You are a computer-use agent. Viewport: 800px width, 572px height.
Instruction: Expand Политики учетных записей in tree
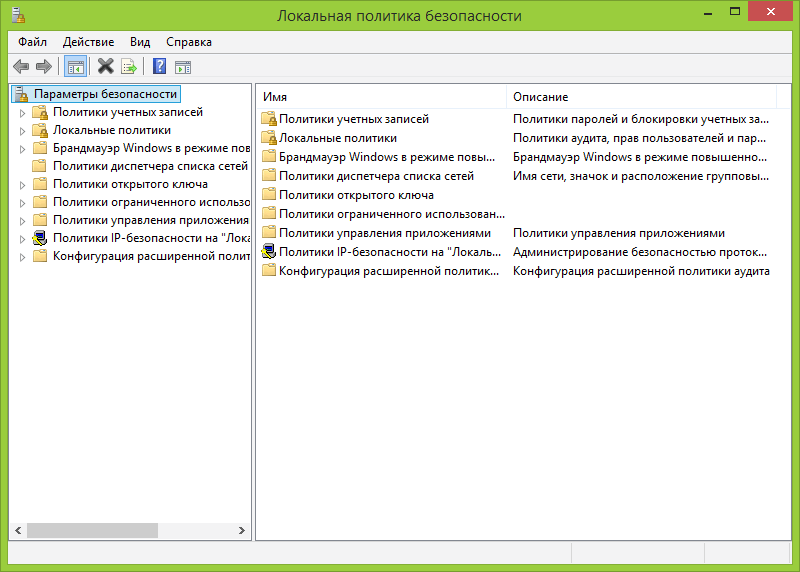[x=22, y=113]
